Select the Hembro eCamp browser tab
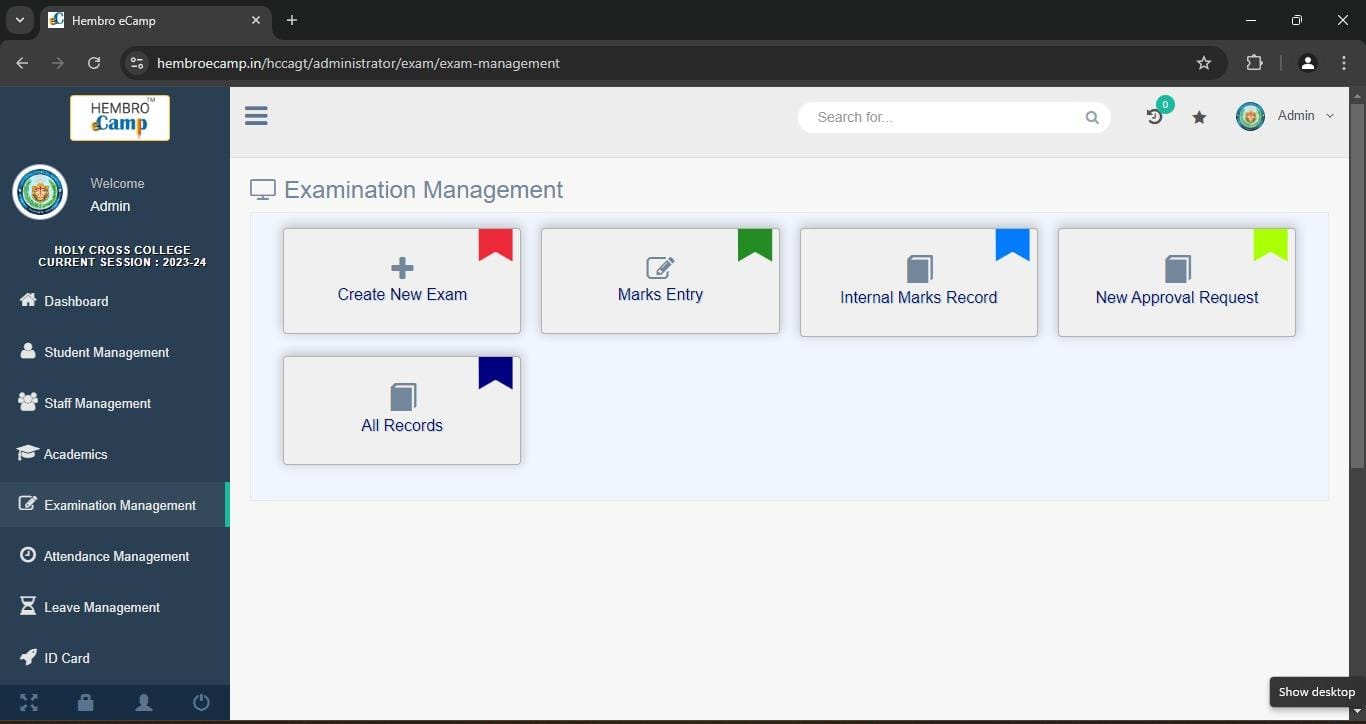 pyautogui.click(x=155, y=21)
